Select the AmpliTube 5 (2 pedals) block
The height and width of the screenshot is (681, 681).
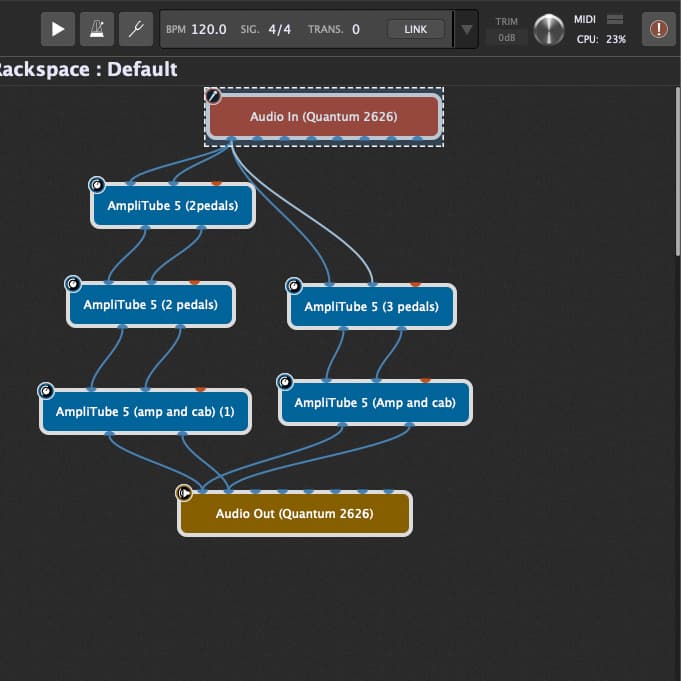[151, 304]
